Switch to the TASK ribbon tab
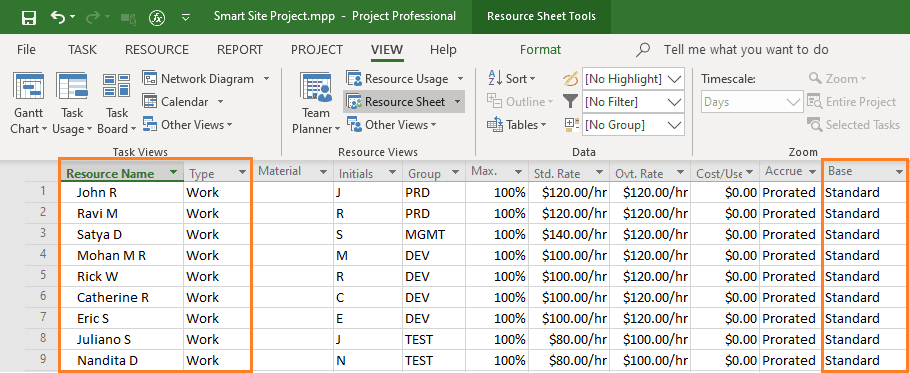This screenshot has height=373, width=910. (82, 50)
